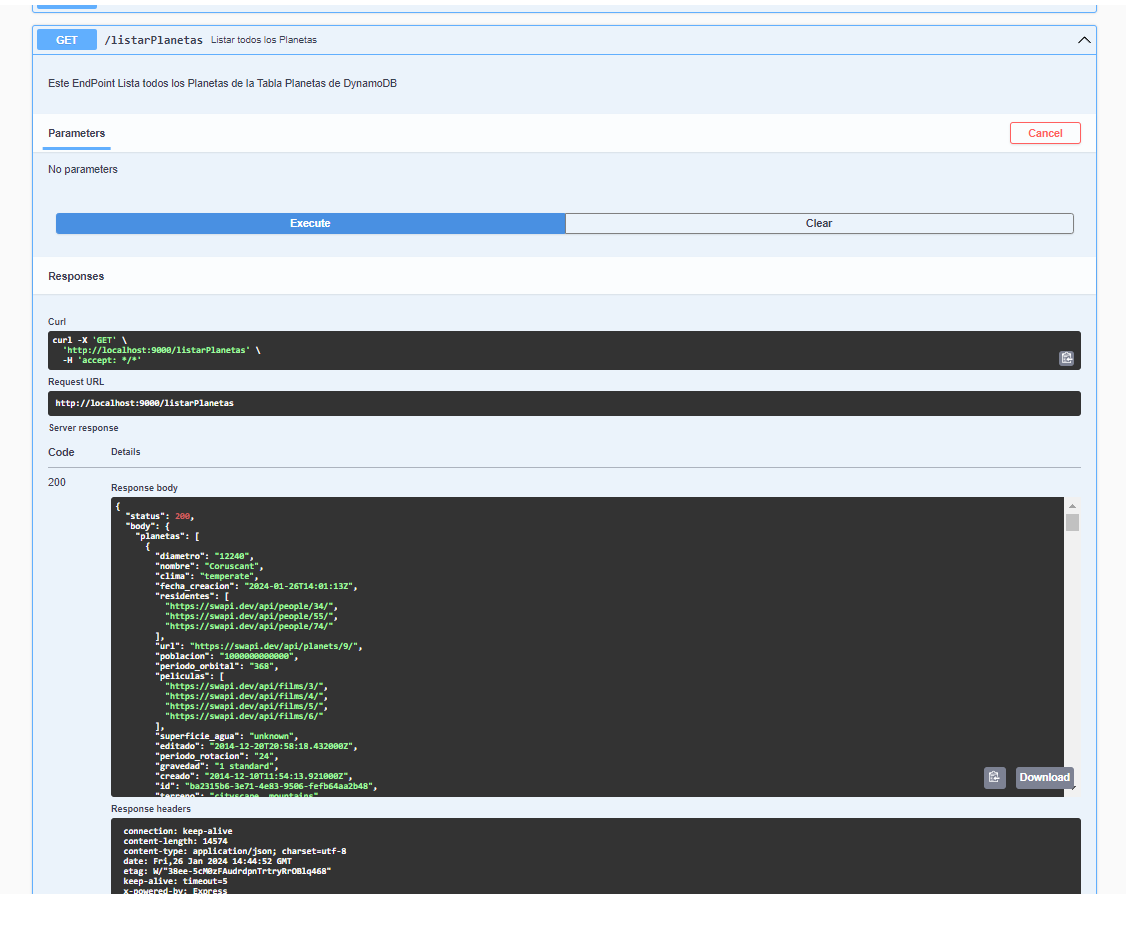Click the "clima": "temperate" line
Screen dimensions: 1126x930
206,576
